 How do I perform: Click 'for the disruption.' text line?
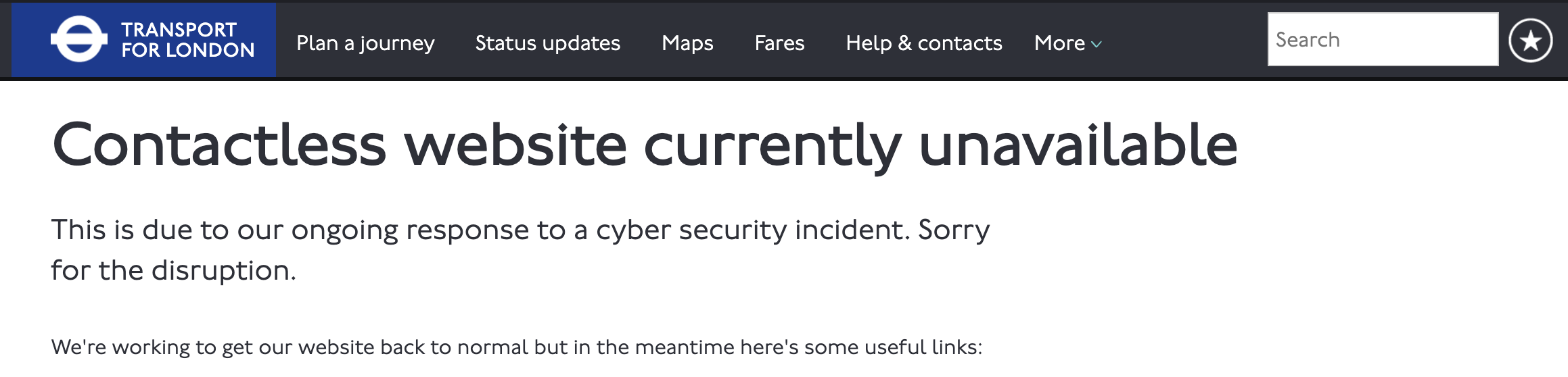[174, 271]
